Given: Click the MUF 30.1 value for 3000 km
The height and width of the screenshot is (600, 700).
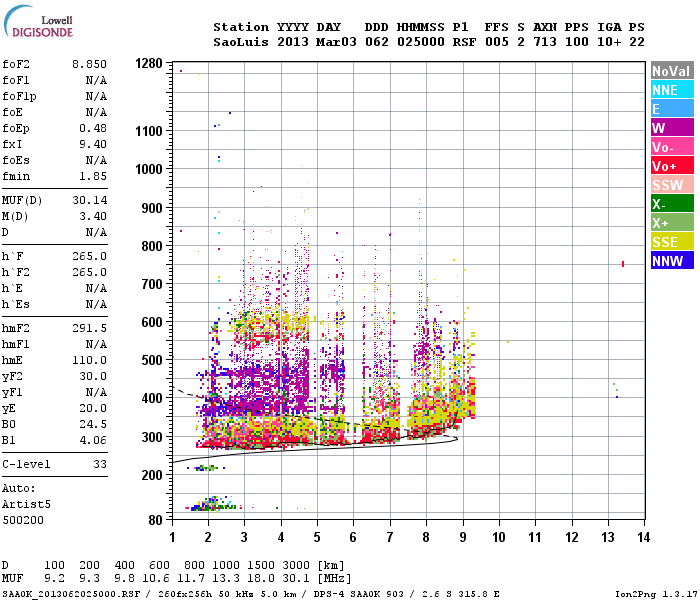Looking at the screenshot, I should 296,578.
